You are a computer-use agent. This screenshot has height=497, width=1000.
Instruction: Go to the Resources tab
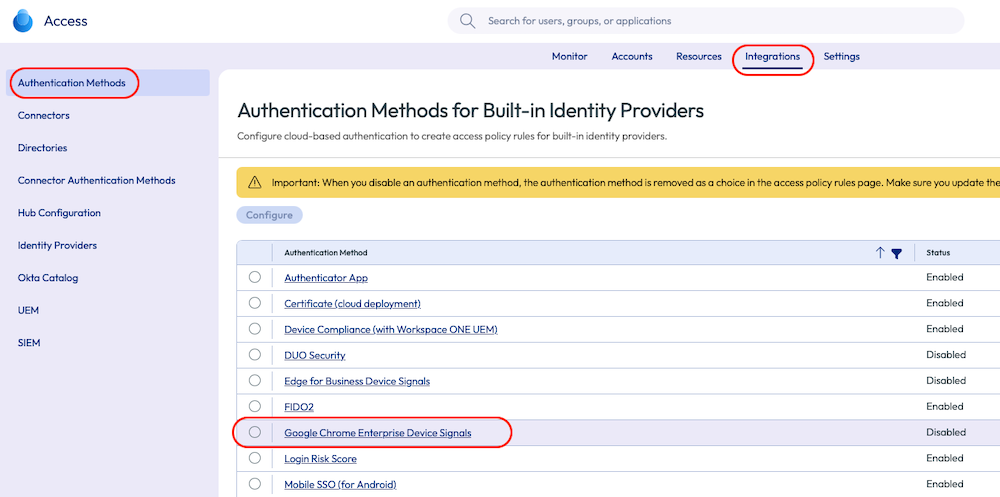tap(698, 57)
